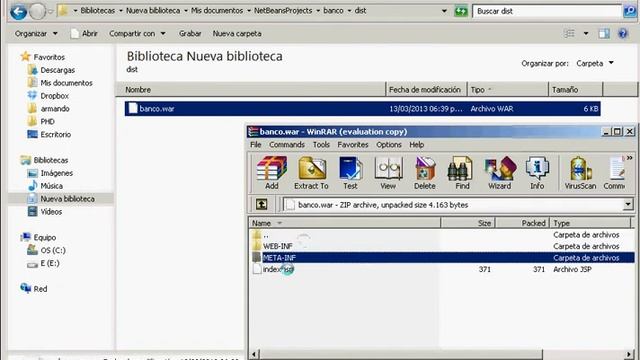Open Vídeos library in sidebar
Screen dimensions: 640x360
pyautogui.click(x=44, y=211)
